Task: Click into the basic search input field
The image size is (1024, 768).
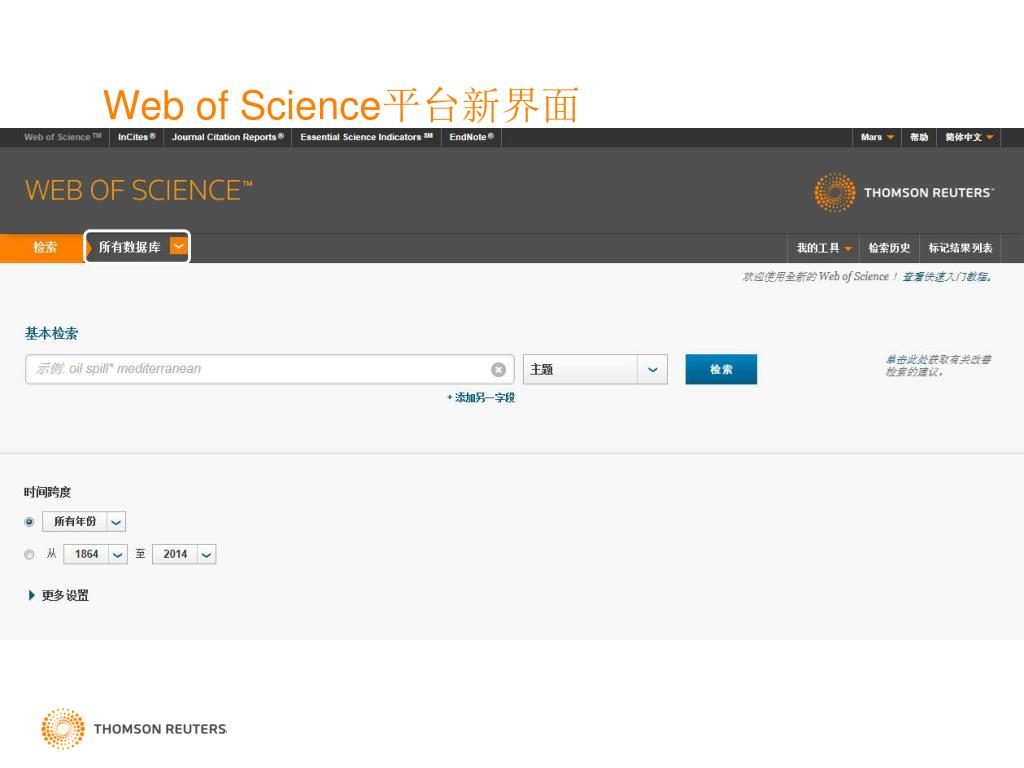Action: [270, 370]
